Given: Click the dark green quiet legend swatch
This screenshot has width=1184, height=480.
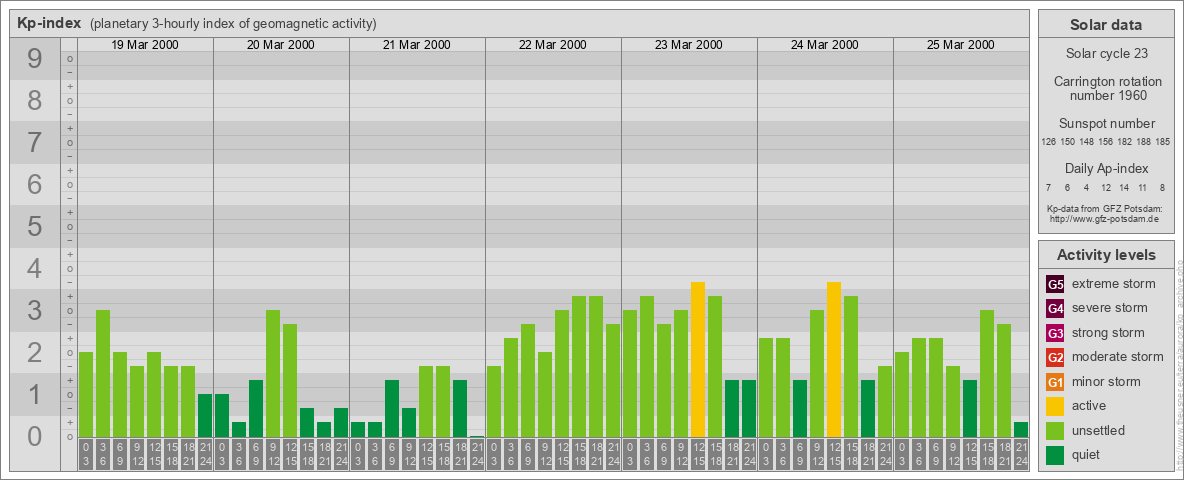Looking at the screenshot, I should 1056,455.
